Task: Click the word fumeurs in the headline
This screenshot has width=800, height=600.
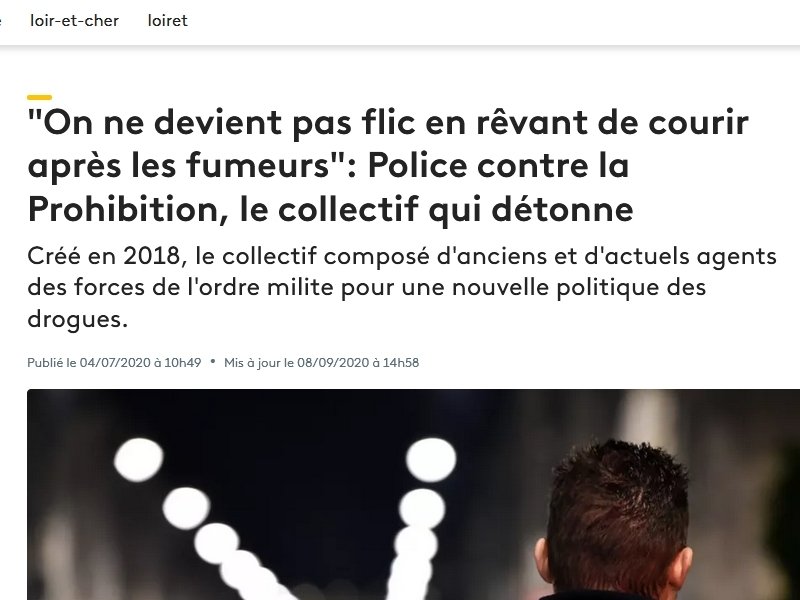Action: 258,166
